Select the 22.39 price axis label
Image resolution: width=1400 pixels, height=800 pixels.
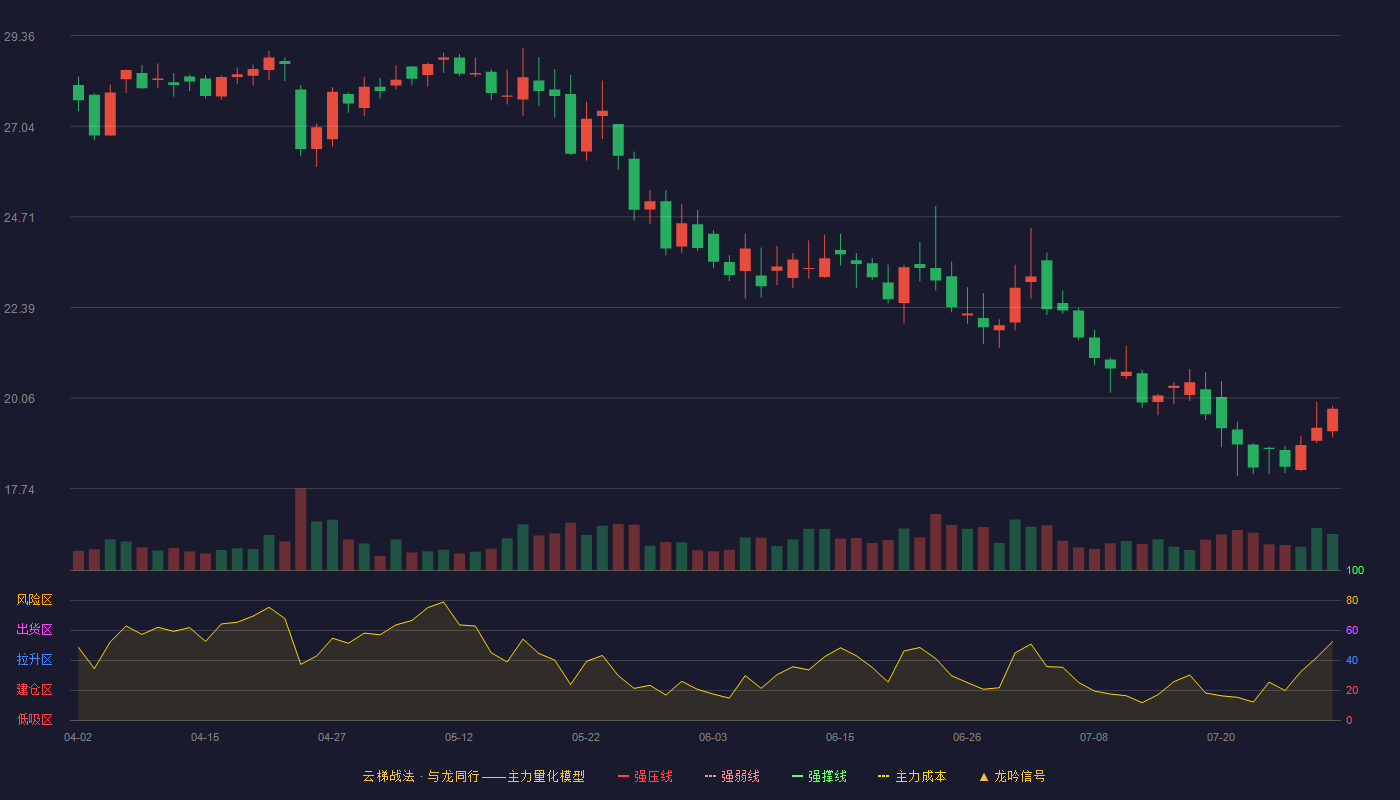19,308
